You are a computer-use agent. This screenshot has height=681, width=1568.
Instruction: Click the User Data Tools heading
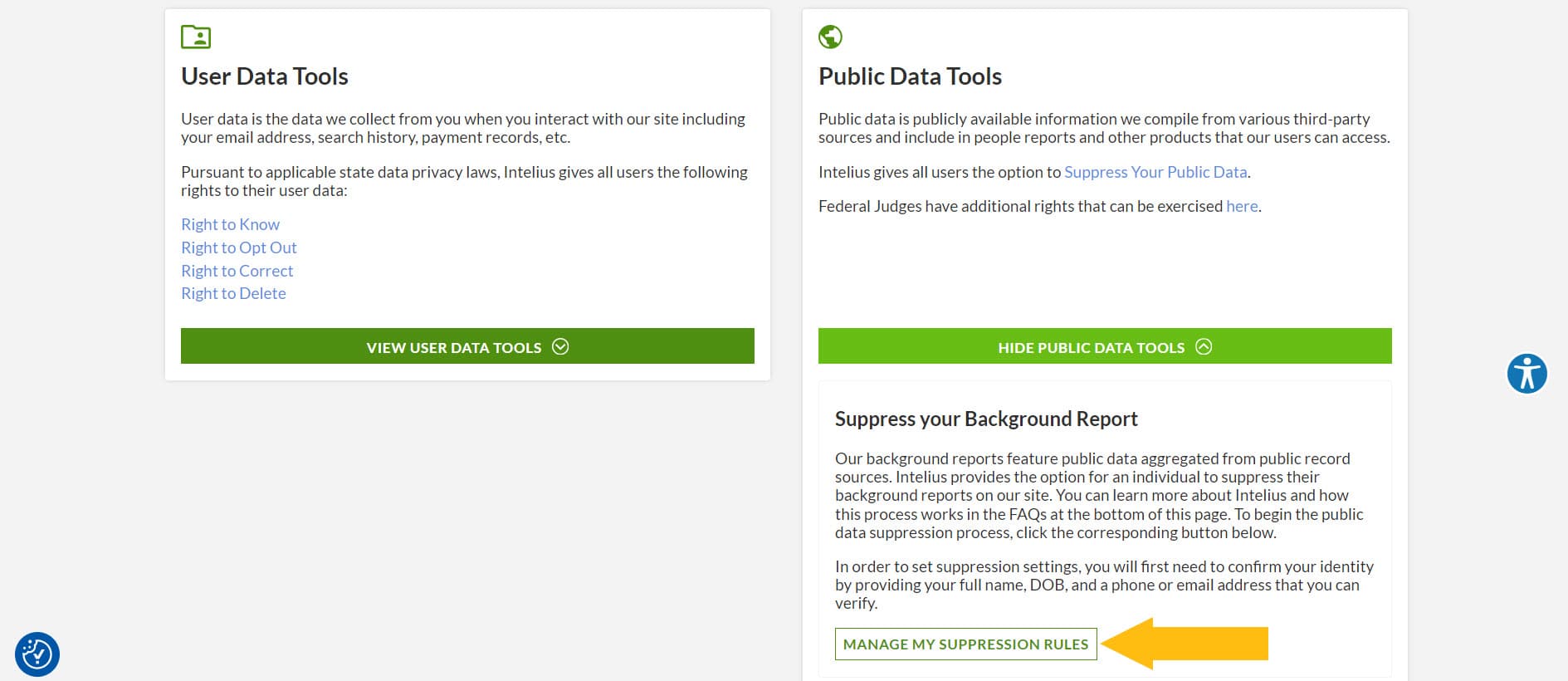pyautogui.click(x=265, y=76)
